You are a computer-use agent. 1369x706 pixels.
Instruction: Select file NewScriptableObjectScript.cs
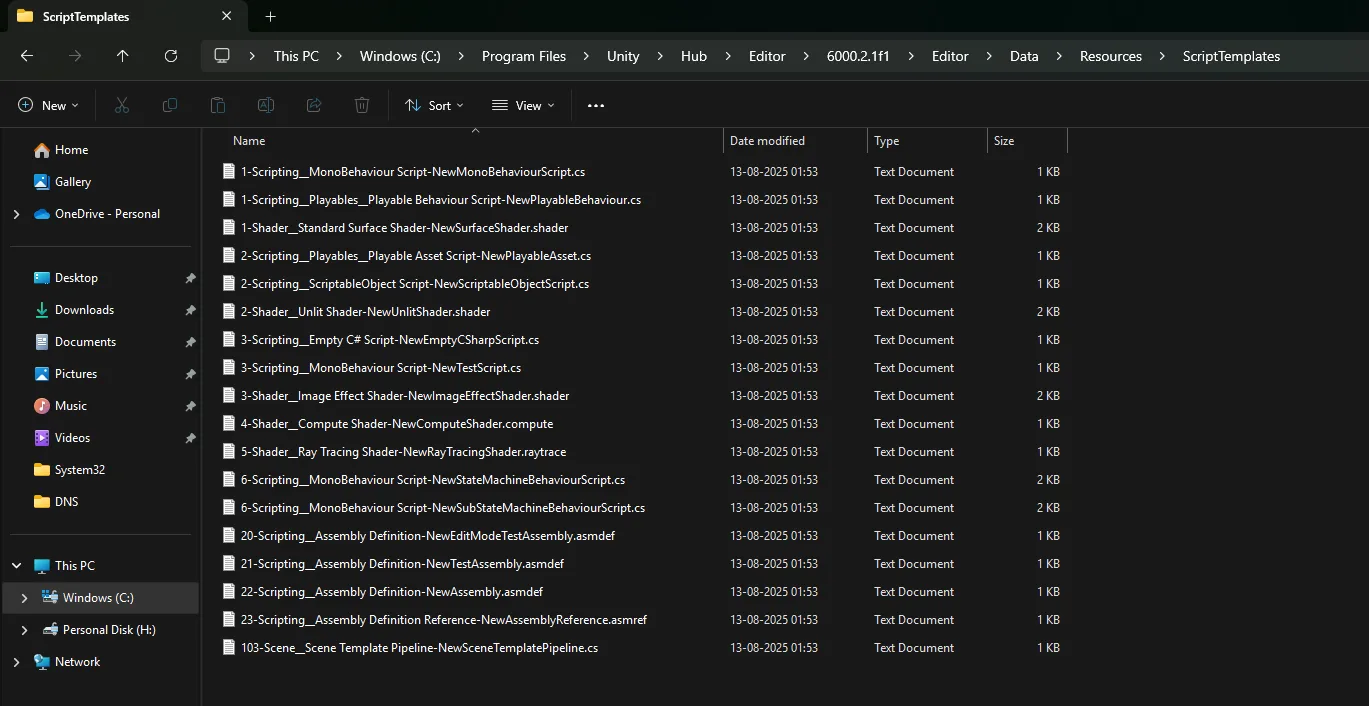point(415,284)
